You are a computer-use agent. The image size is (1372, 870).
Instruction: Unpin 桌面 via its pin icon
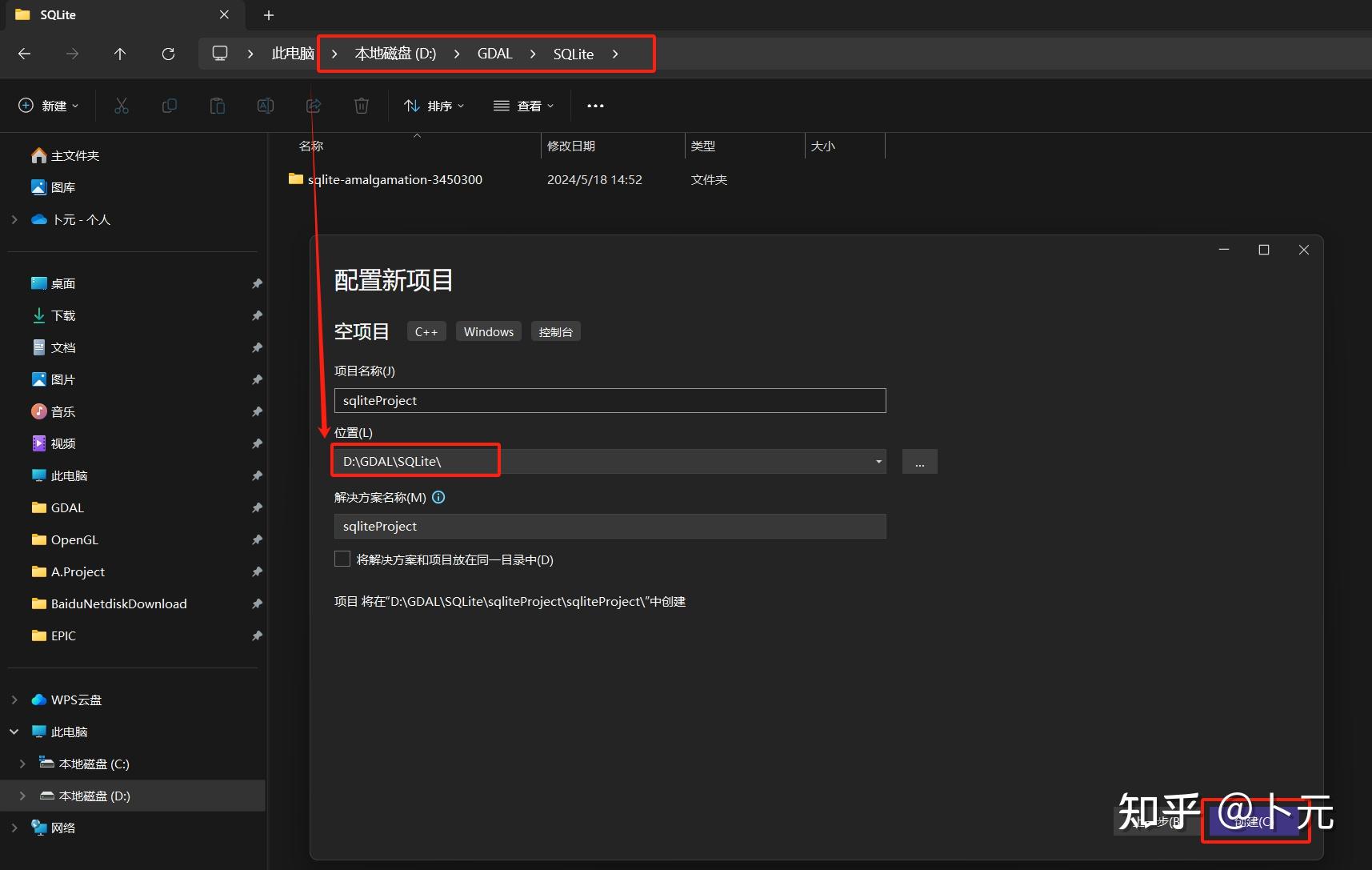[x=257, y=283]
